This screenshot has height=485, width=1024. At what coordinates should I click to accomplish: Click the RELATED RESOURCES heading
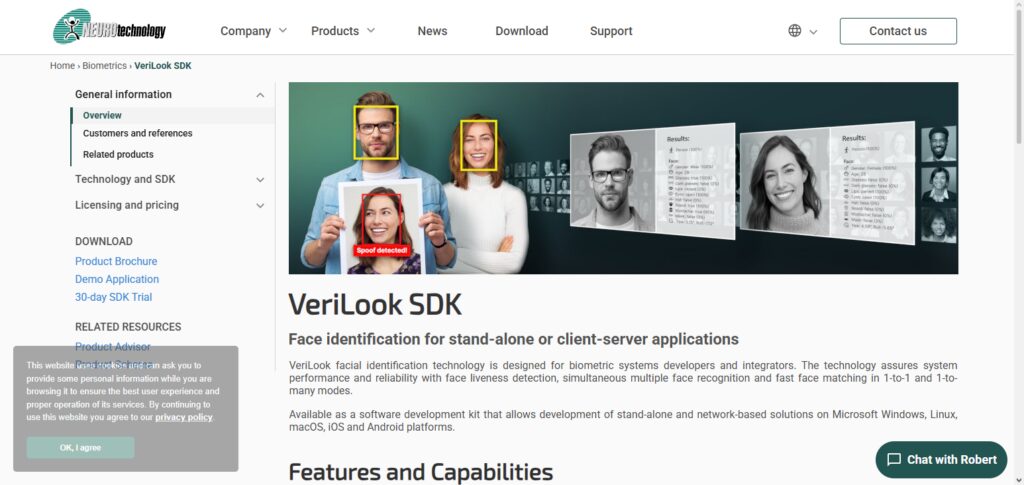pos(128,326)
